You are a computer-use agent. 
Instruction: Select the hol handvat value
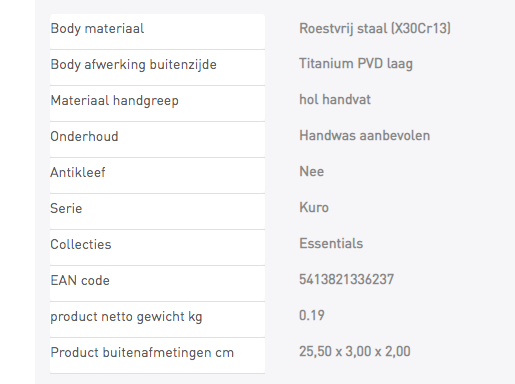click(x=335, y=99)
